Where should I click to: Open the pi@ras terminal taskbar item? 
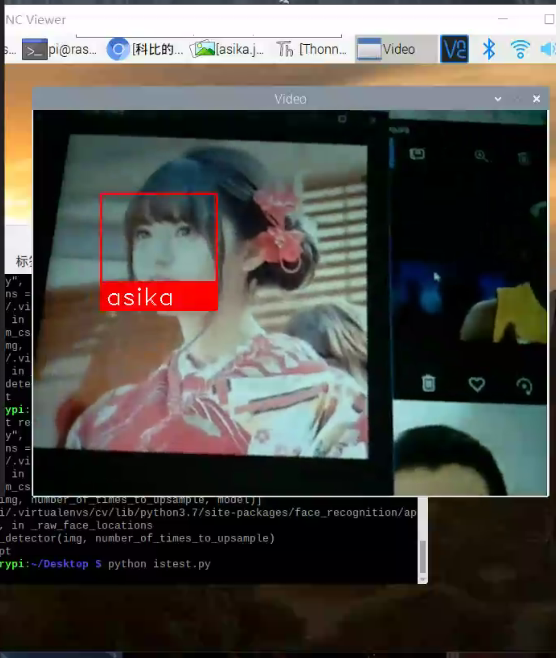click(x=59, y=50)
